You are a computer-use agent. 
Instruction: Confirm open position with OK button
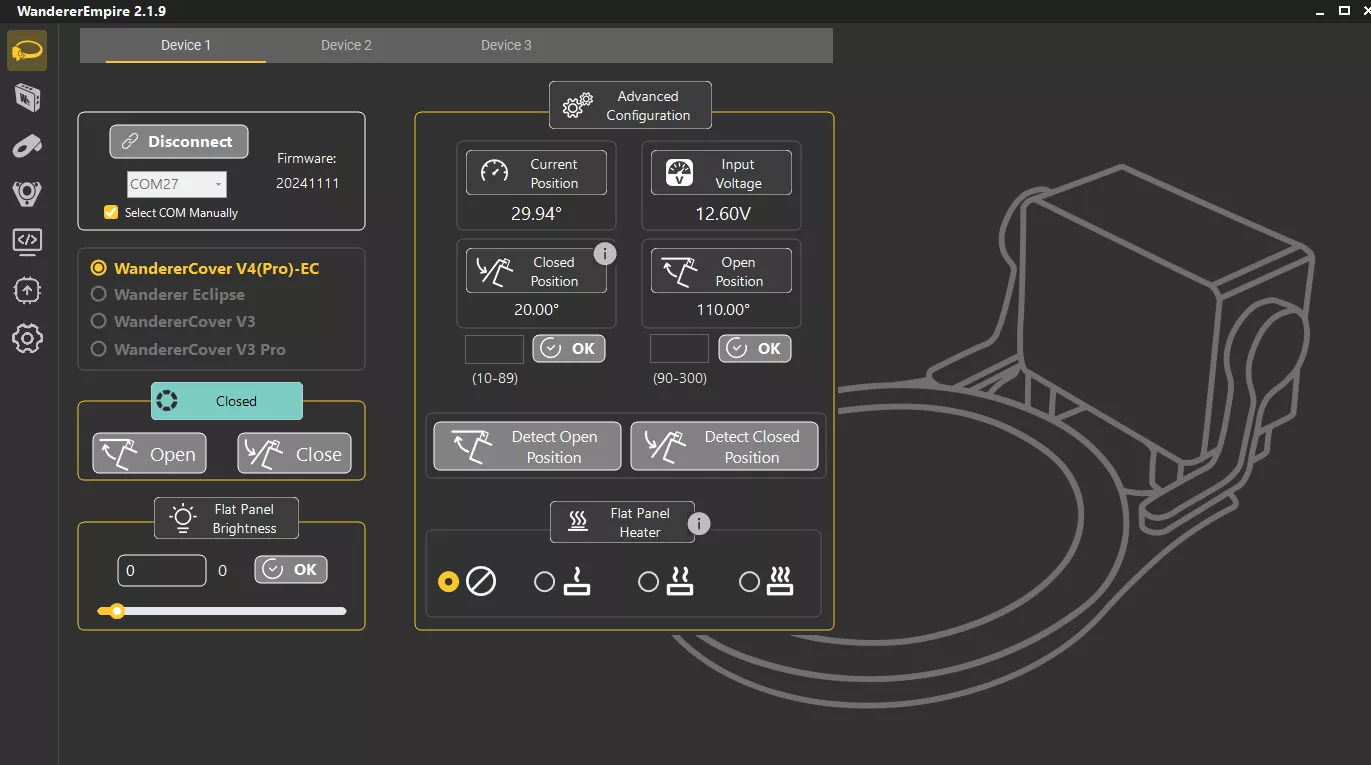755,348
